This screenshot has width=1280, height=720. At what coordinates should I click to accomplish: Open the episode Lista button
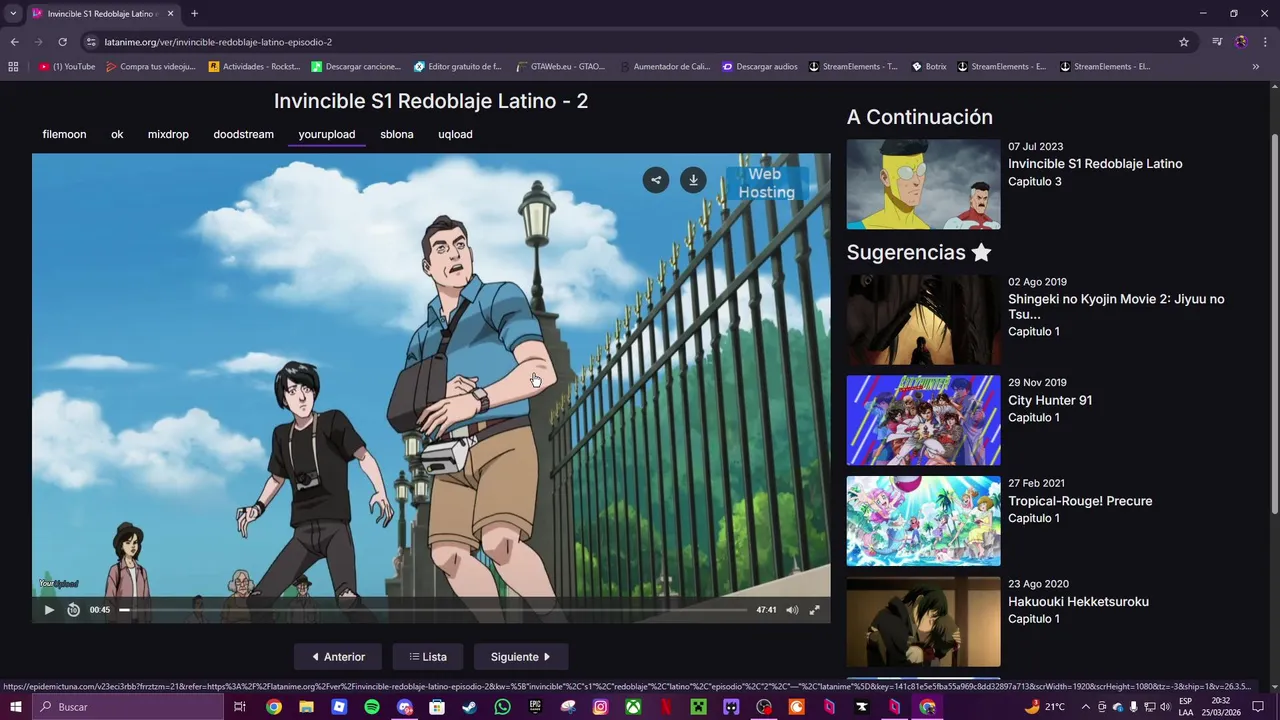428,657
